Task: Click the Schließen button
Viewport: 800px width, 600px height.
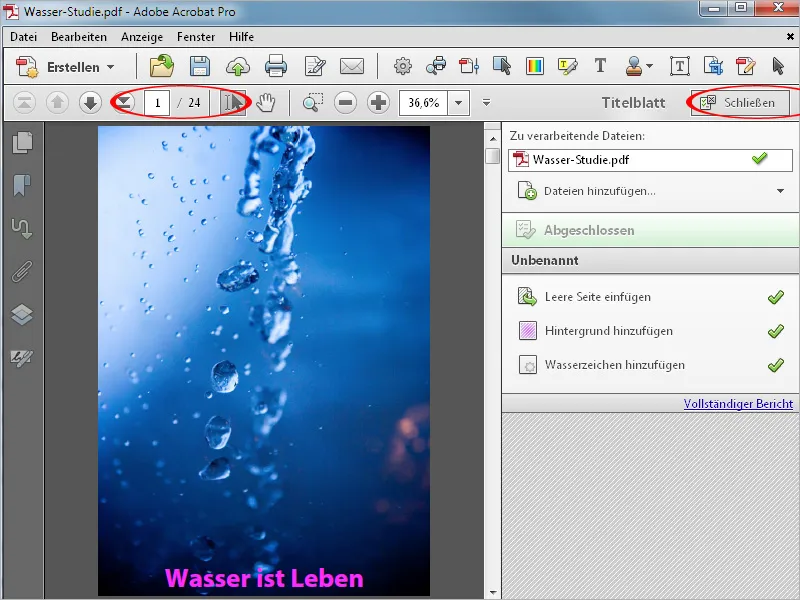Action: pos(740,103)
